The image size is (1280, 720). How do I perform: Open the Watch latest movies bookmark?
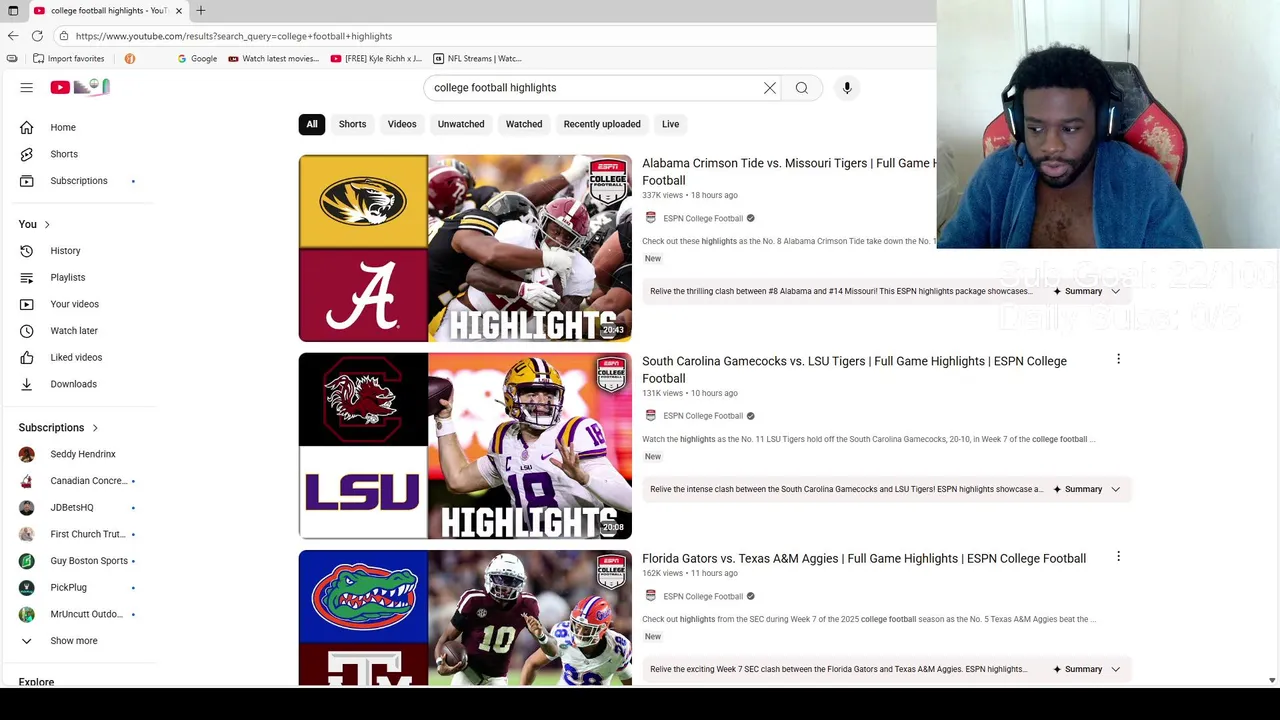273,59
